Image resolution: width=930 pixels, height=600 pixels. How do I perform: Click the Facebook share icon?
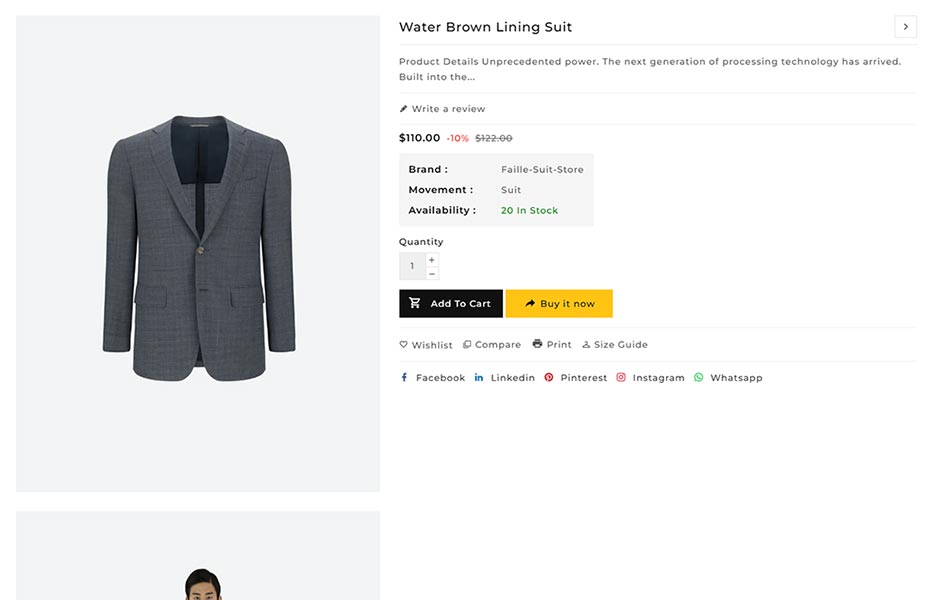pos(404,378)
